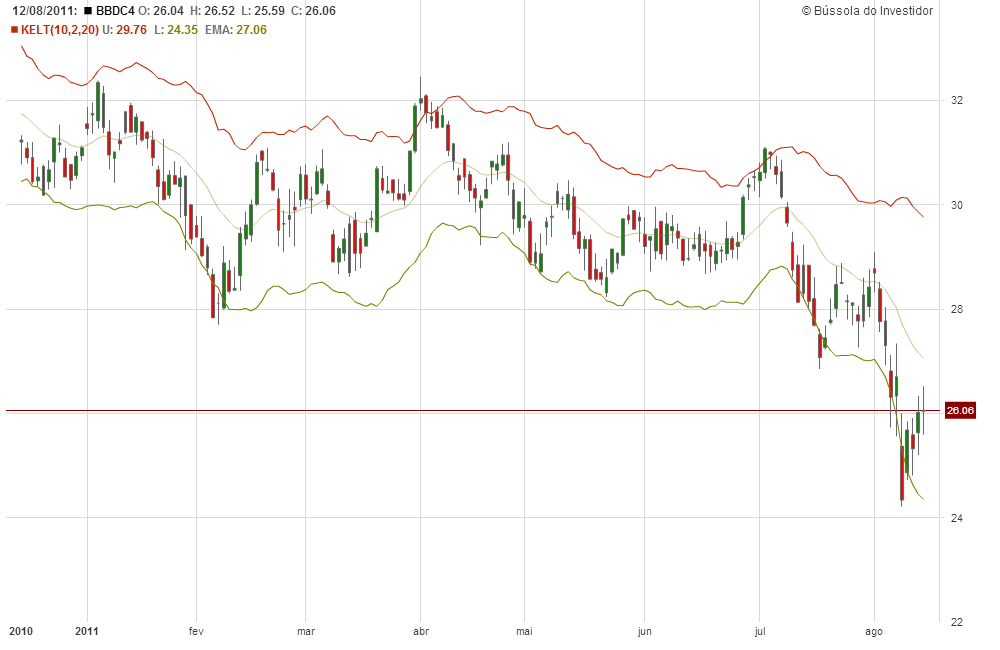
Task: Click the Keltner lower value L: 24.35
Action: click(176, 30)
